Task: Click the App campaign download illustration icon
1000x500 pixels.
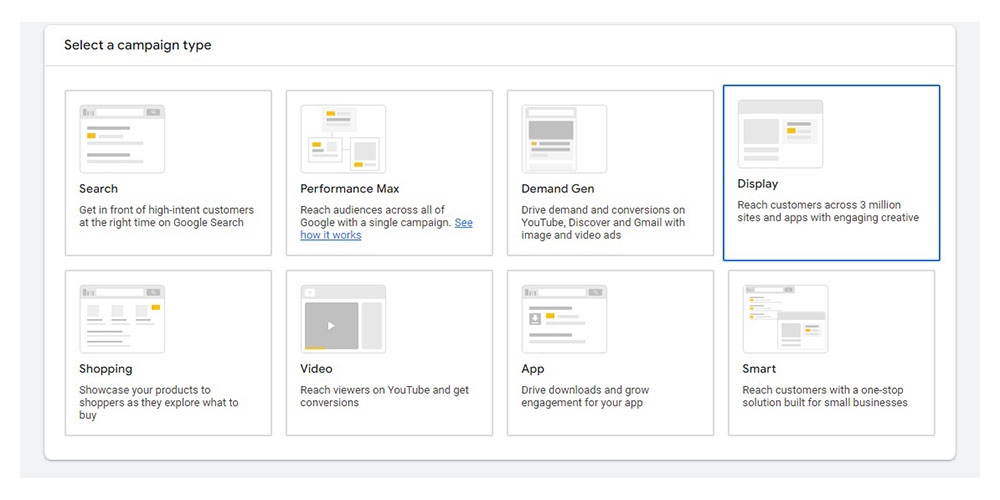Action: 564,319
